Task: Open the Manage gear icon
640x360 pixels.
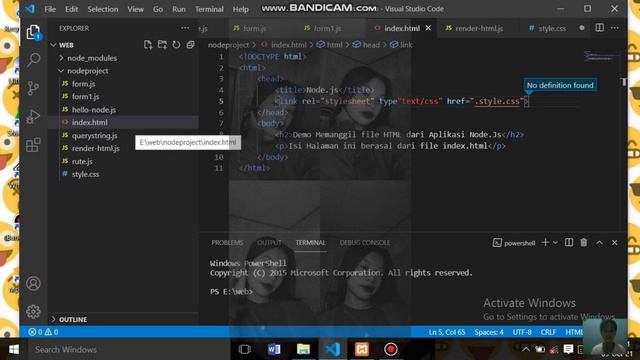Action: [33, 311]
